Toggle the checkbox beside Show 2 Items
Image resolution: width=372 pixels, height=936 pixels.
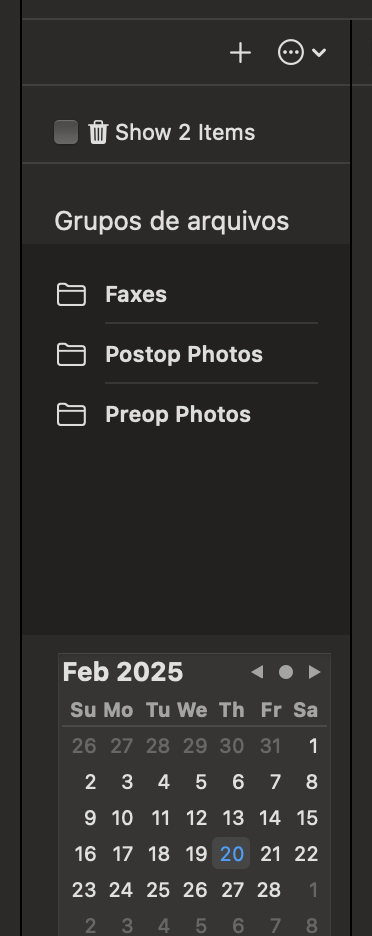click(66, 132)
